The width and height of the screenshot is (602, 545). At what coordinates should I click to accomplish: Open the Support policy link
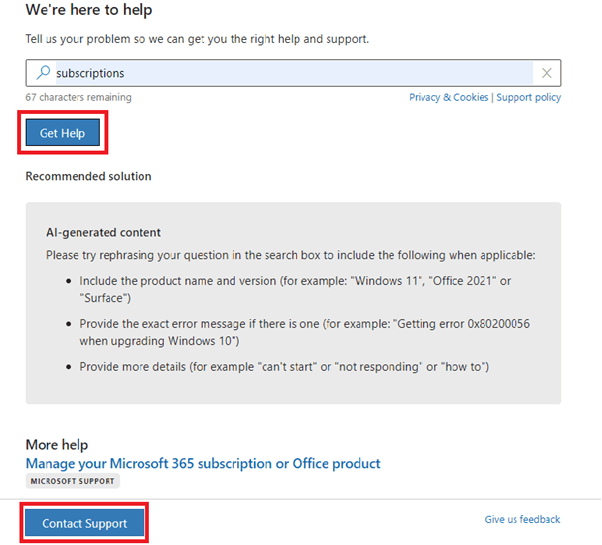point(528,97)
